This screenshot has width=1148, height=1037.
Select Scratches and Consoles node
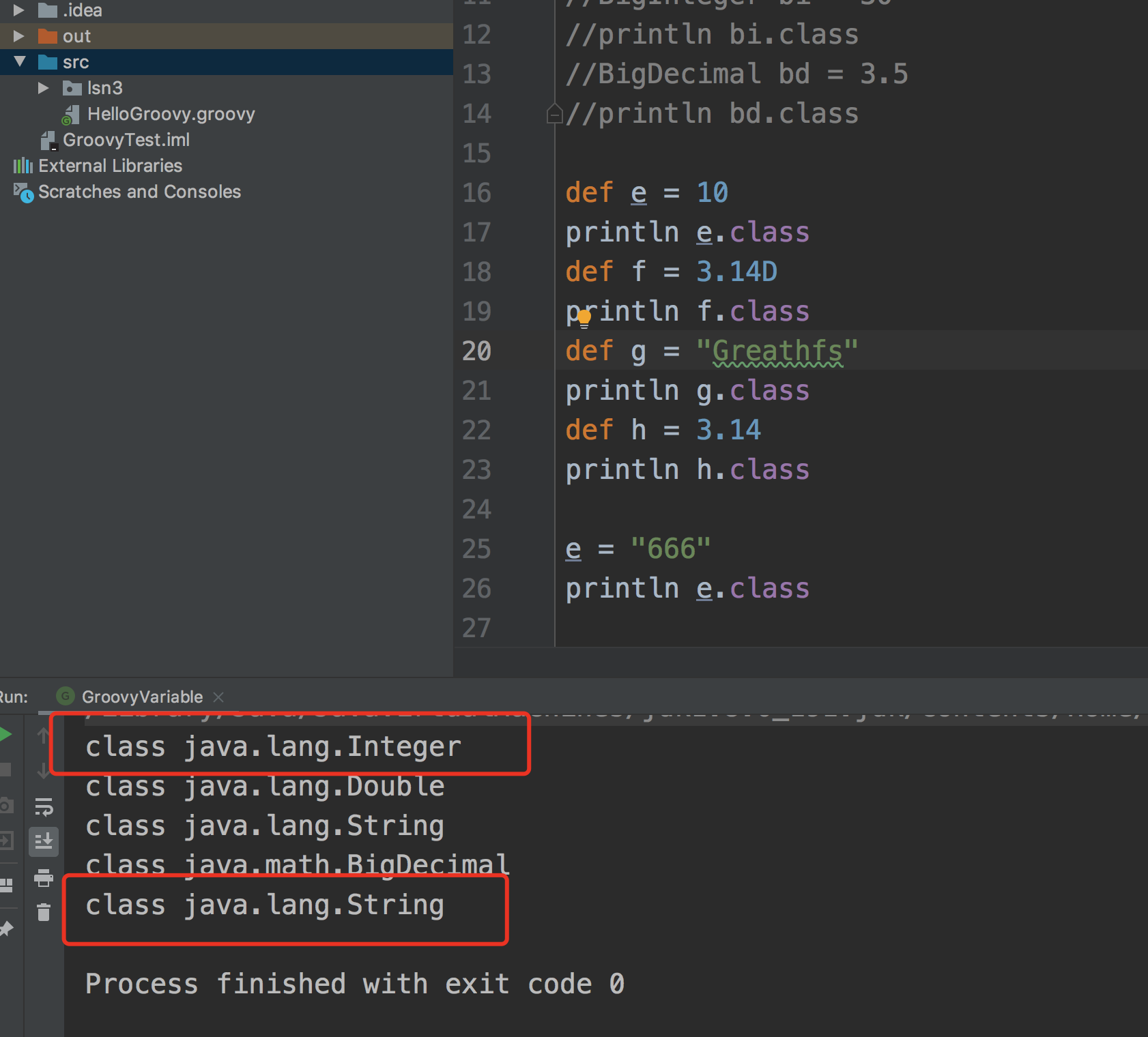tap(139, 192)
